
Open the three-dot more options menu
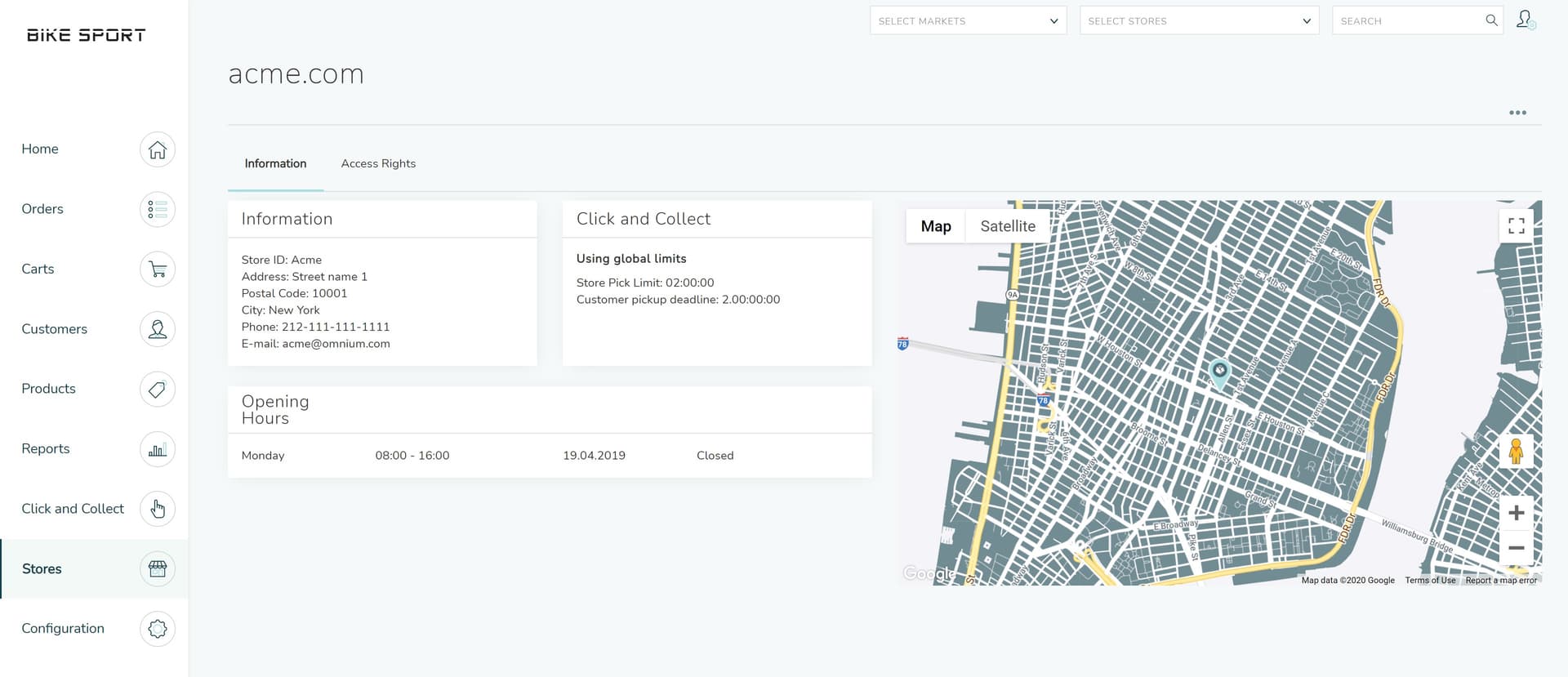[x=1517, y=113]
